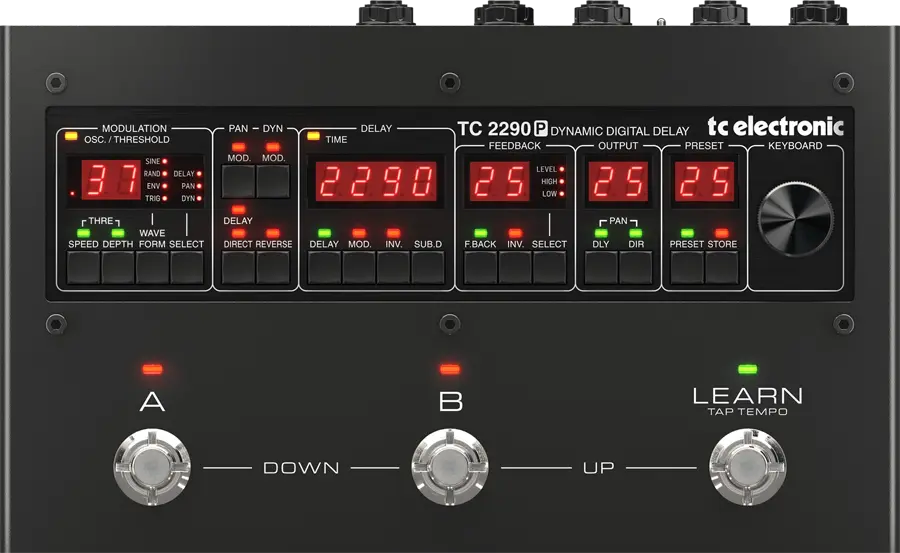Viewport: 900px width, 553px height.
Task: Click the red LED above footswitch A
Action: [152, 369]
